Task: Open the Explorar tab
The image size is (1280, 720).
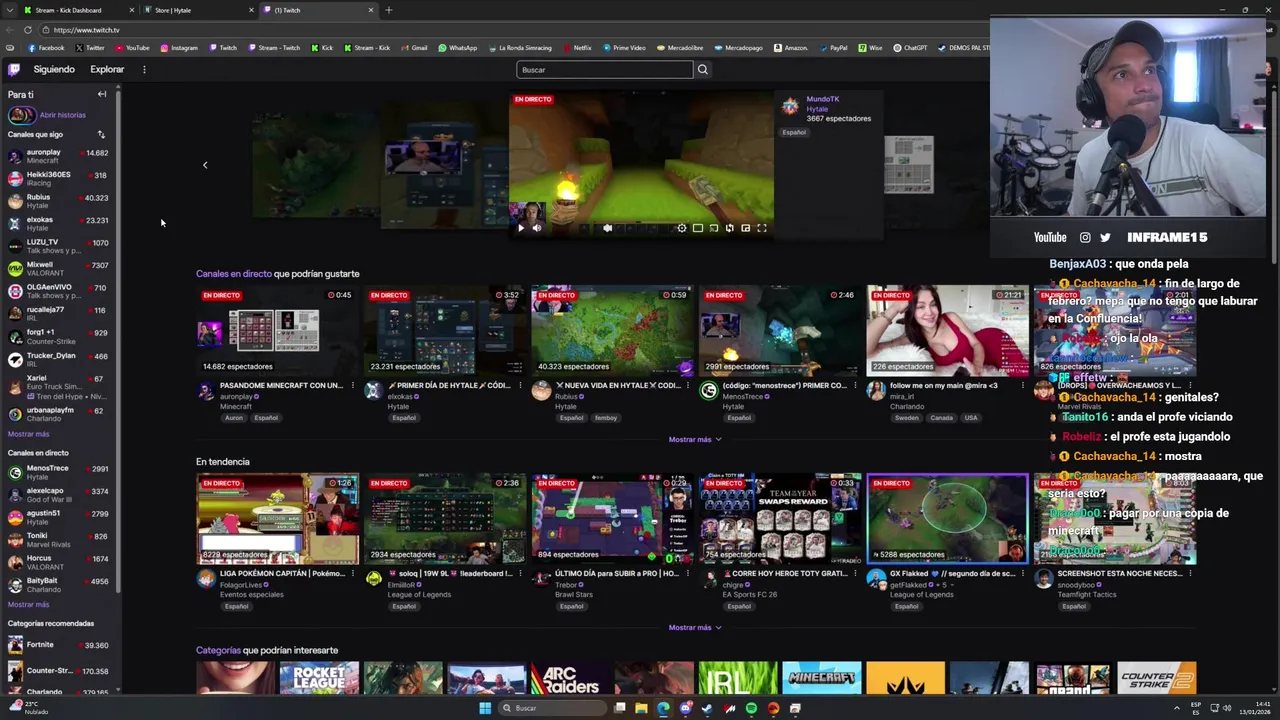Action: pyautogui.click(x=107, y=69)
